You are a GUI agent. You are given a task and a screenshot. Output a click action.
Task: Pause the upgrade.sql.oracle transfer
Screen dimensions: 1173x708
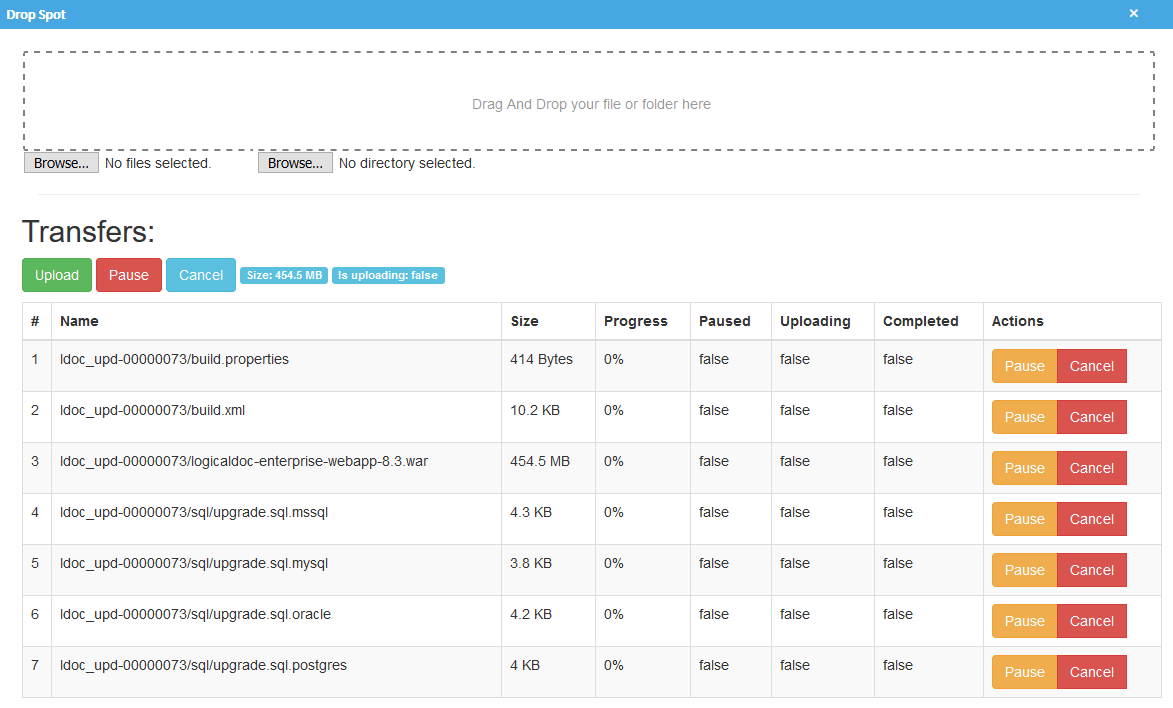coord(1024,620)
